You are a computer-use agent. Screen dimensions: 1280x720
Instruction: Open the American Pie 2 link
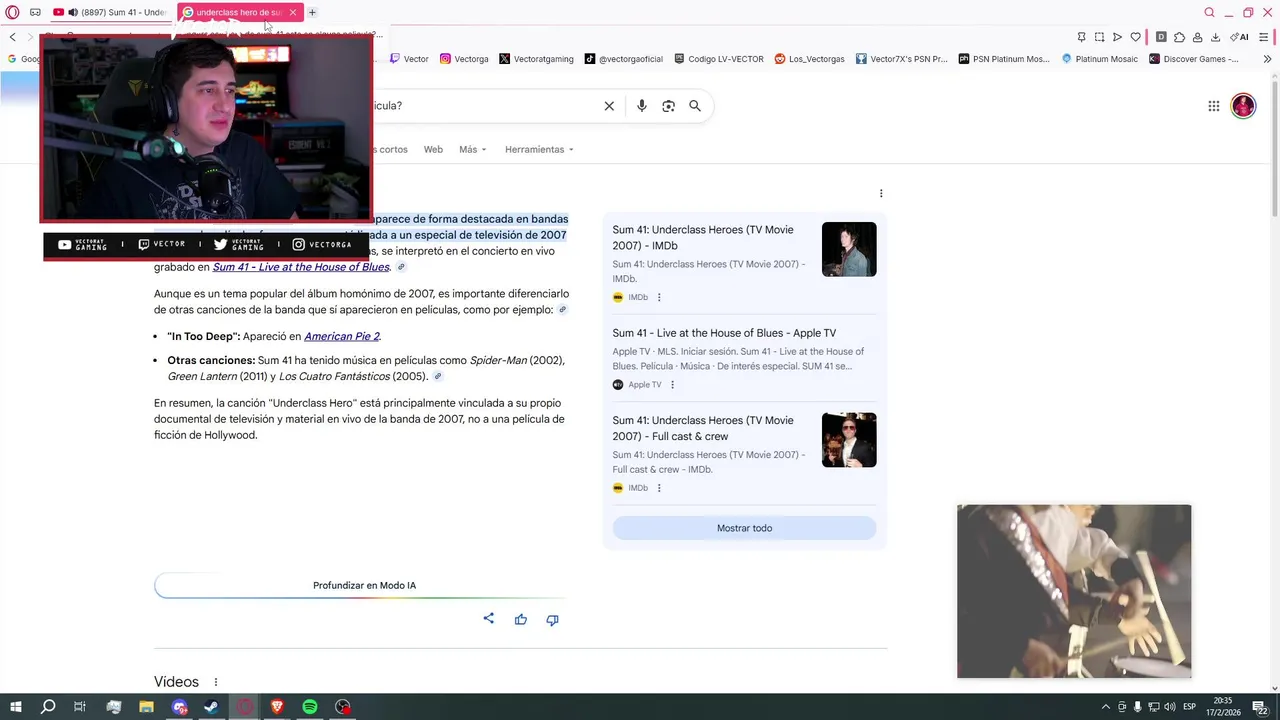tap(342, 336)
